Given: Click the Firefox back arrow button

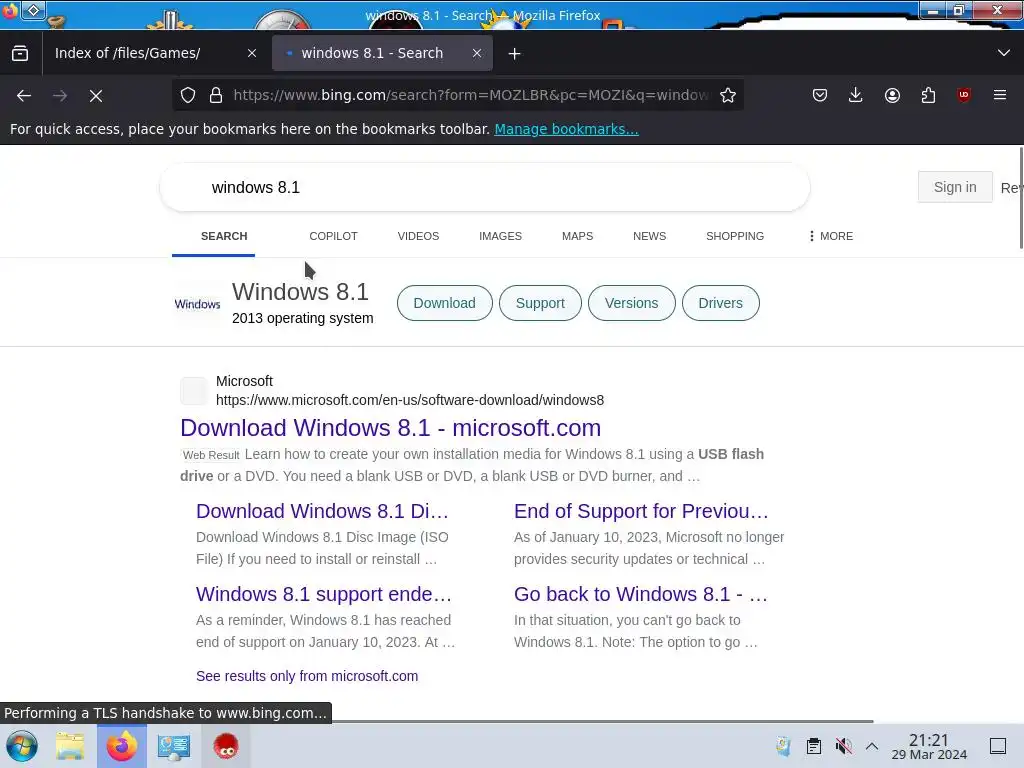Looking at the screenshot, I should (24, 95).
